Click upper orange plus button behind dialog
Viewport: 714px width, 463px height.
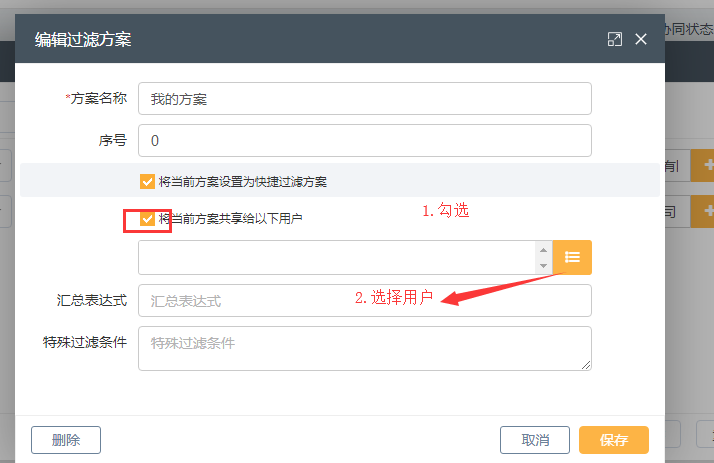click(x=703, y=166)
